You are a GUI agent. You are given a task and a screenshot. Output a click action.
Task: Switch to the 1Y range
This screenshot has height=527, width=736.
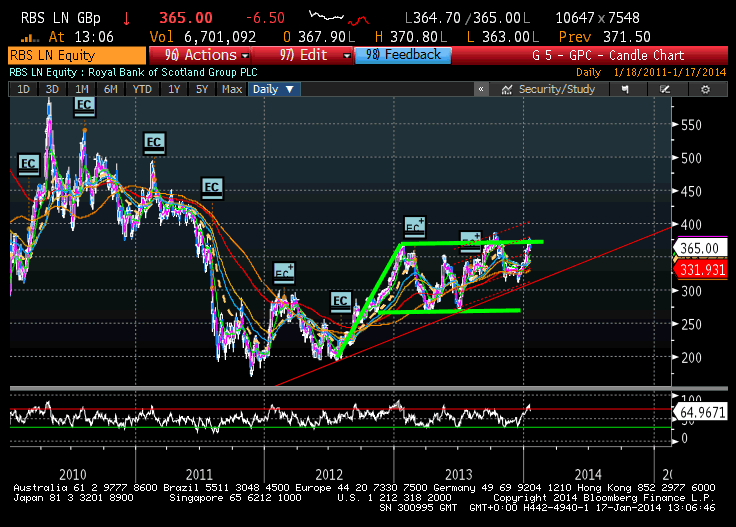coord(174,89)
